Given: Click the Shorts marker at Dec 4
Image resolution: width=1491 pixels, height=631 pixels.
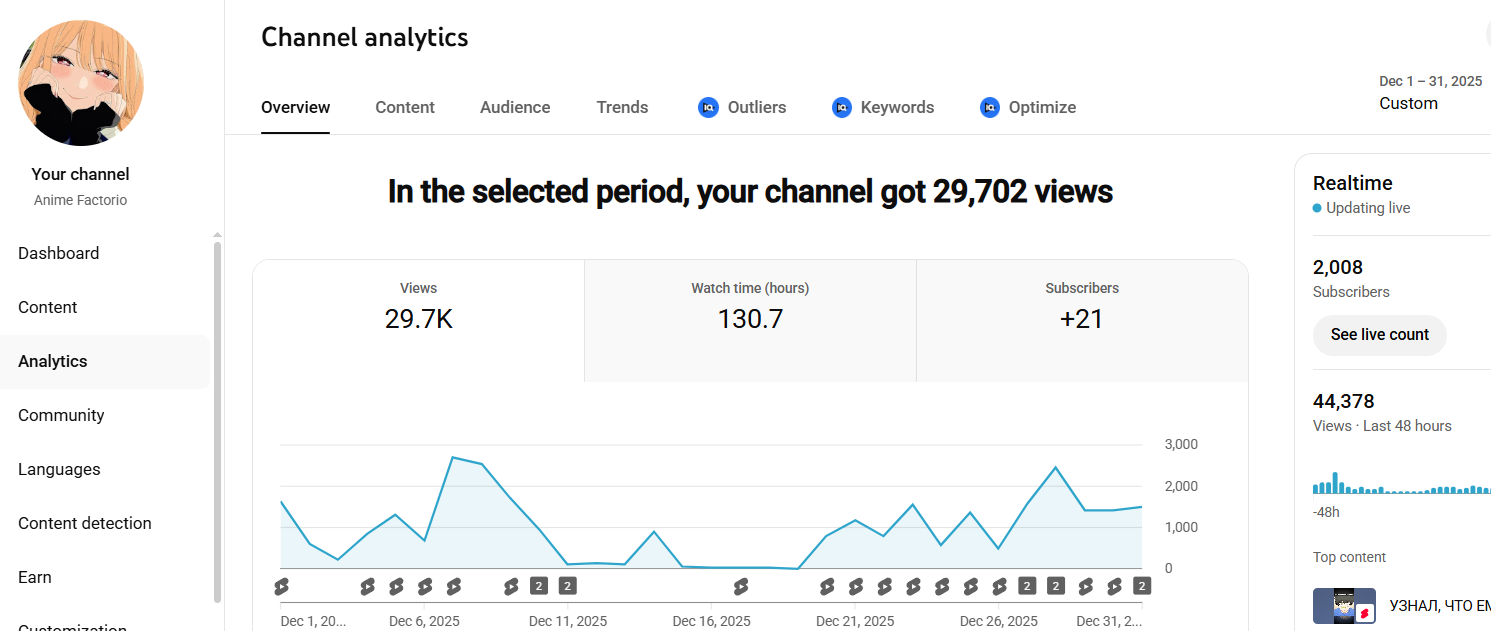Looking at the screenshot, I should [367, 586].
